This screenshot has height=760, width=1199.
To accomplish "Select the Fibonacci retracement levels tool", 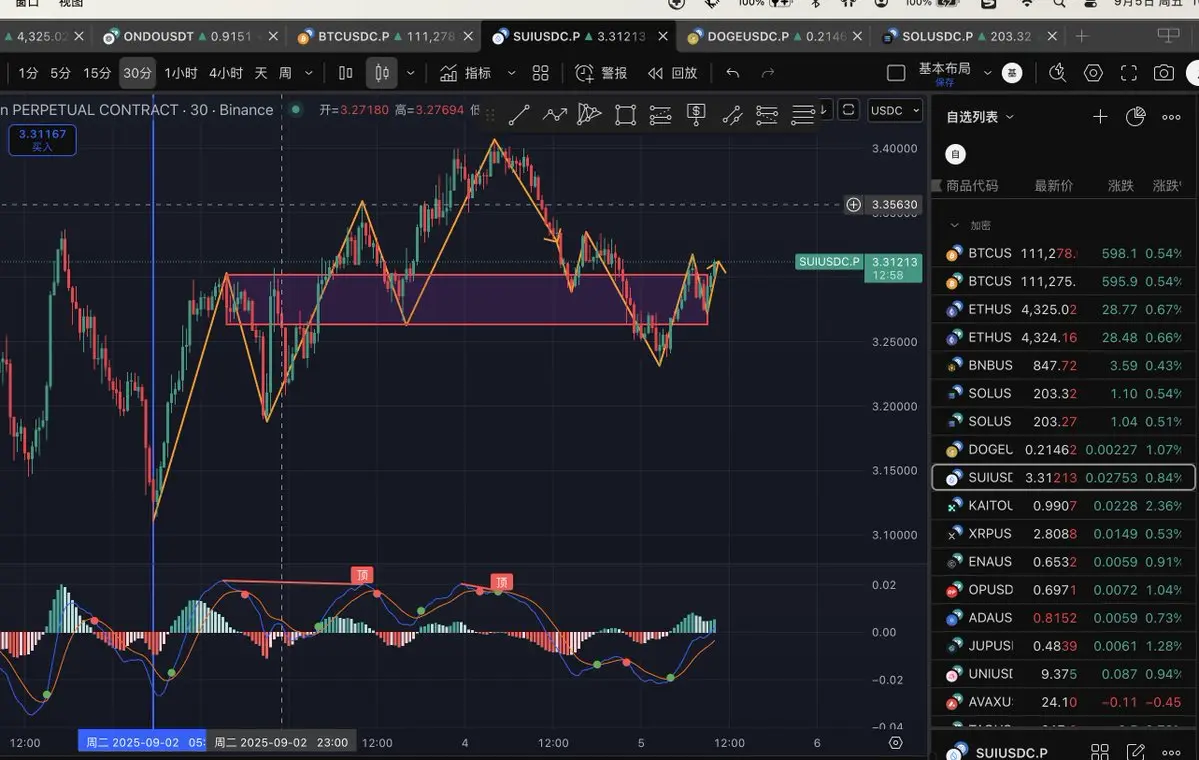I will click(767, 115).
